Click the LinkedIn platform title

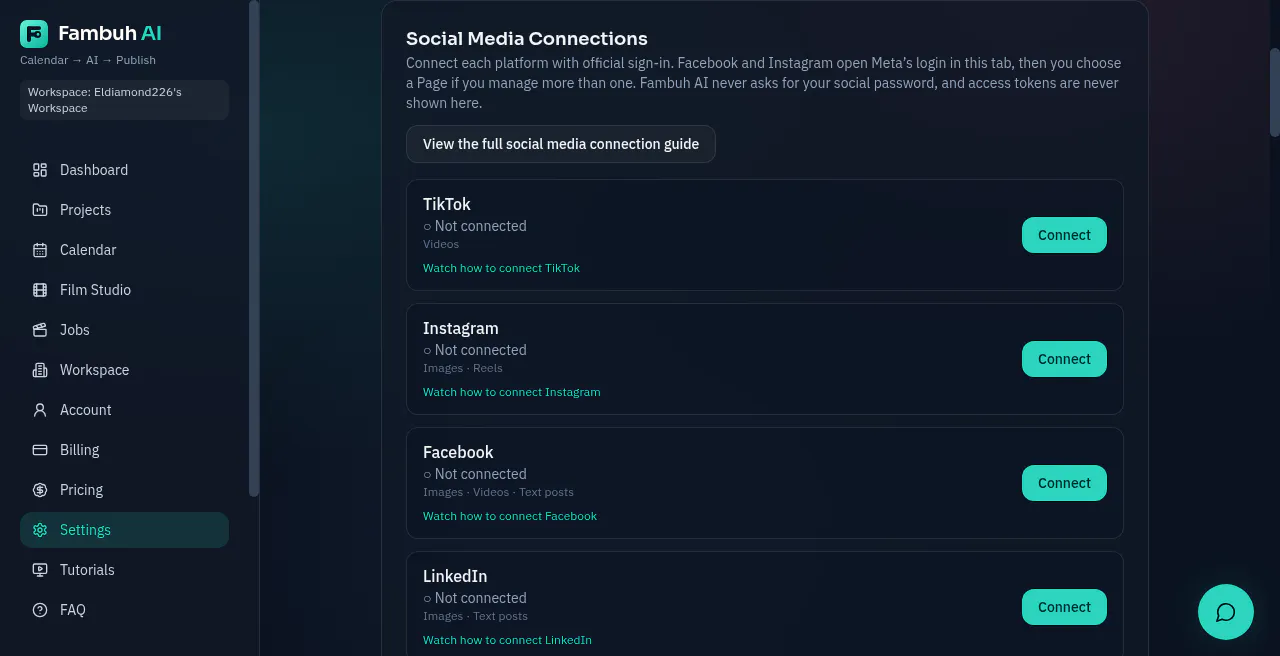pyautogui.click(x=455, y=576)
